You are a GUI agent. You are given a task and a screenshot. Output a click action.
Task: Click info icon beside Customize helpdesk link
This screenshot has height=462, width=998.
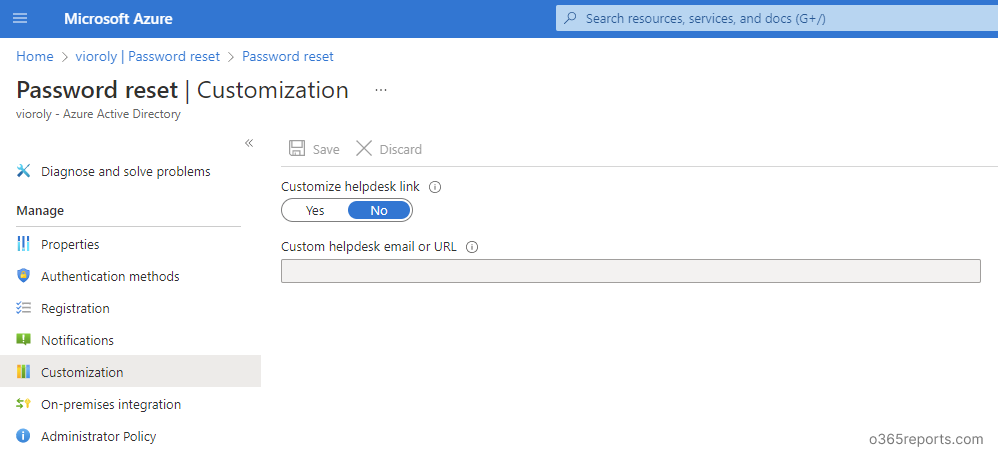(x=435, y=187)
